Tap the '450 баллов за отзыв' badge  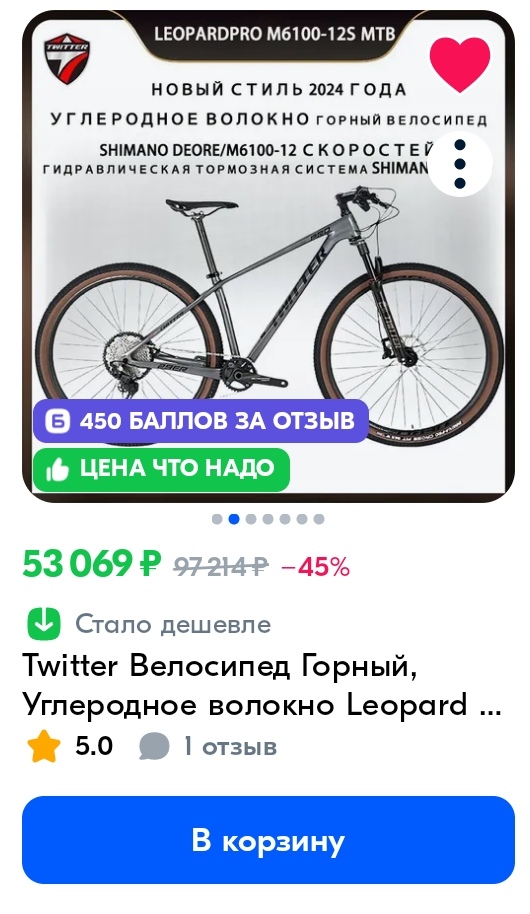click(201, 420)
